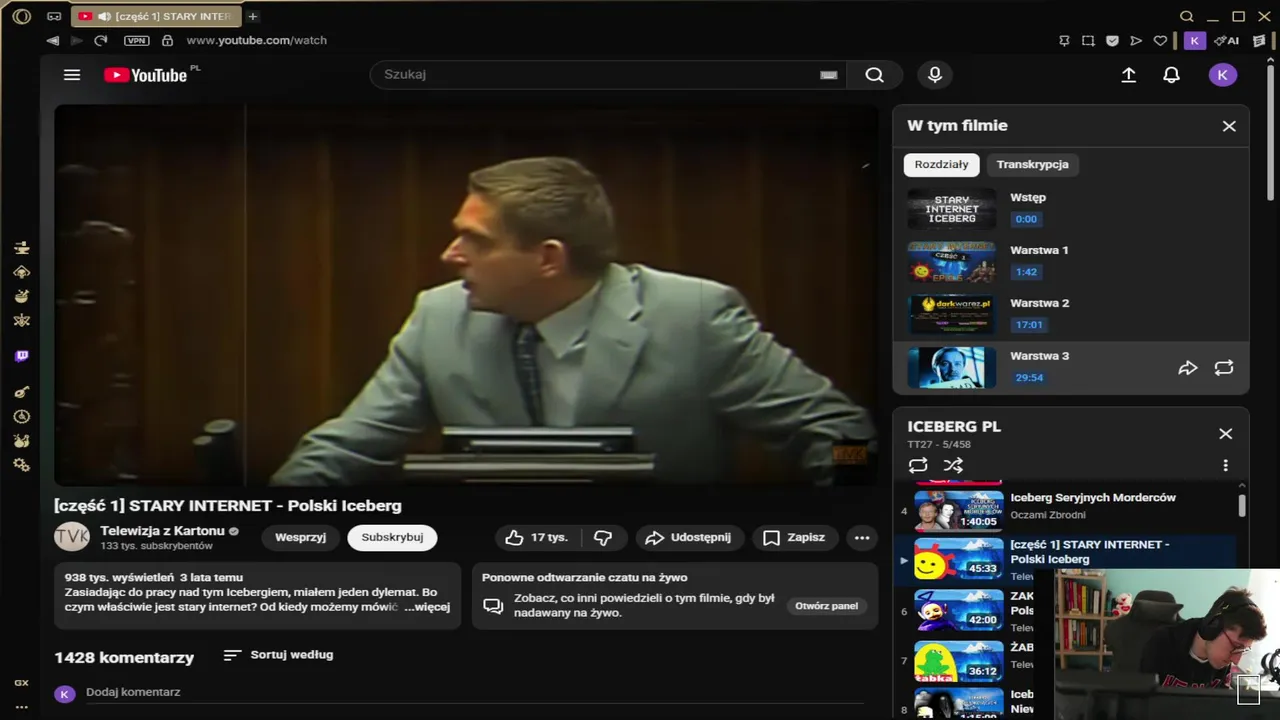The image size is (1280, 720).
Task: Open the browser AI assistant button
Action: click(x=1226, y=41)
